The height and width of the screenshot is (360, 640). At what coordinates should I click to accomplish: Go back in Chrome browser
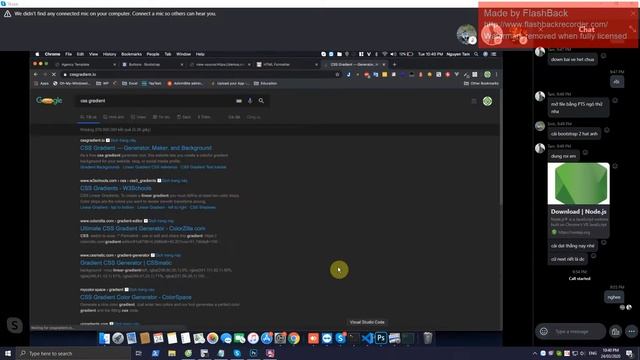pyautogui.click(x=36, y=75)
